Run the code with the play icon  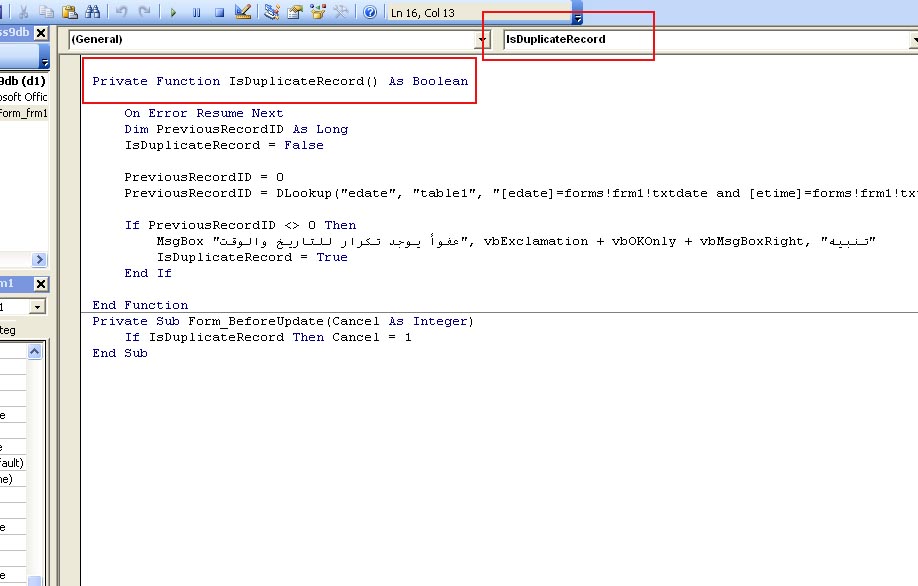coord(173,12)
